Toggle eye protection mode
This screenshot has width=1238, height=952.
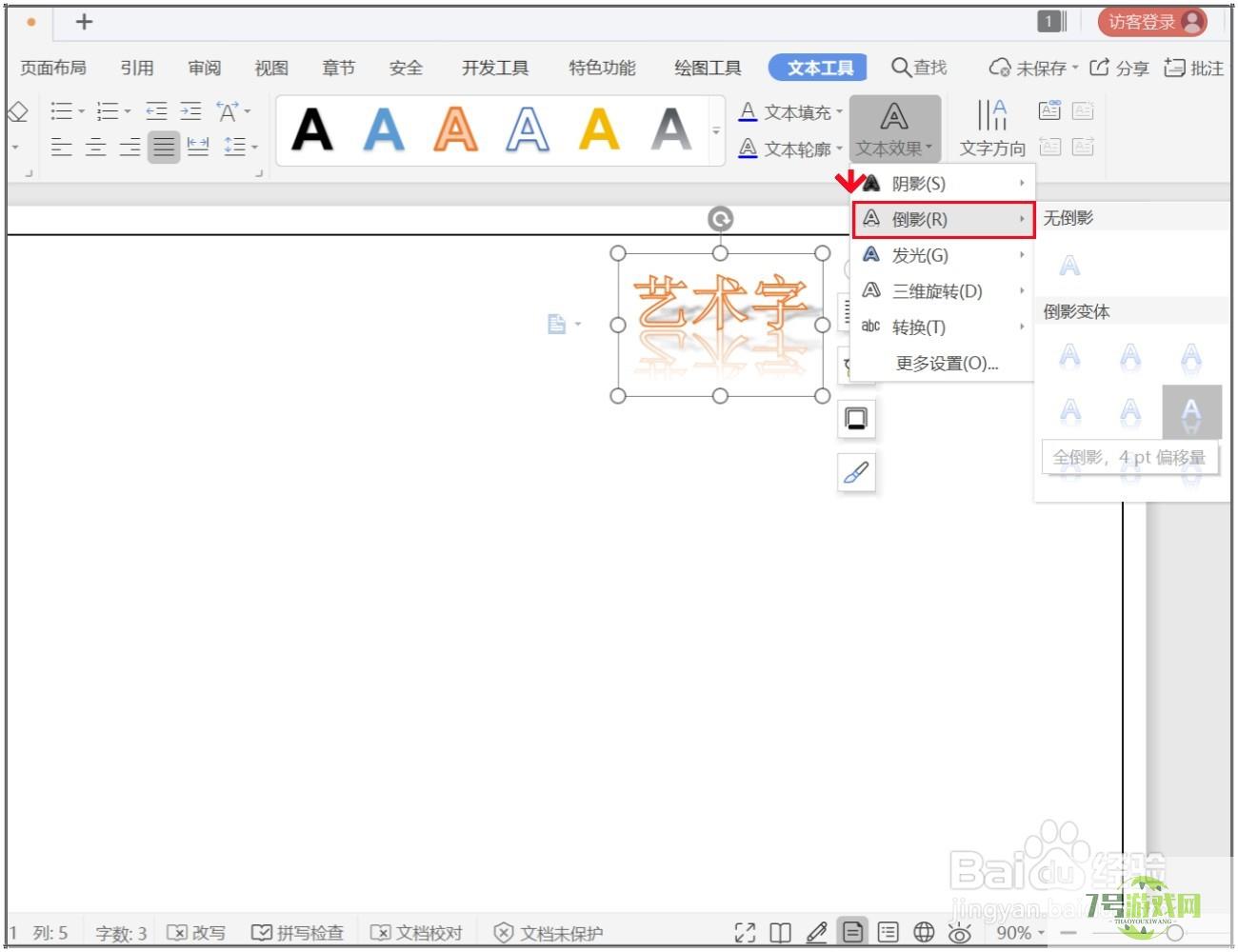pos(960,933)
